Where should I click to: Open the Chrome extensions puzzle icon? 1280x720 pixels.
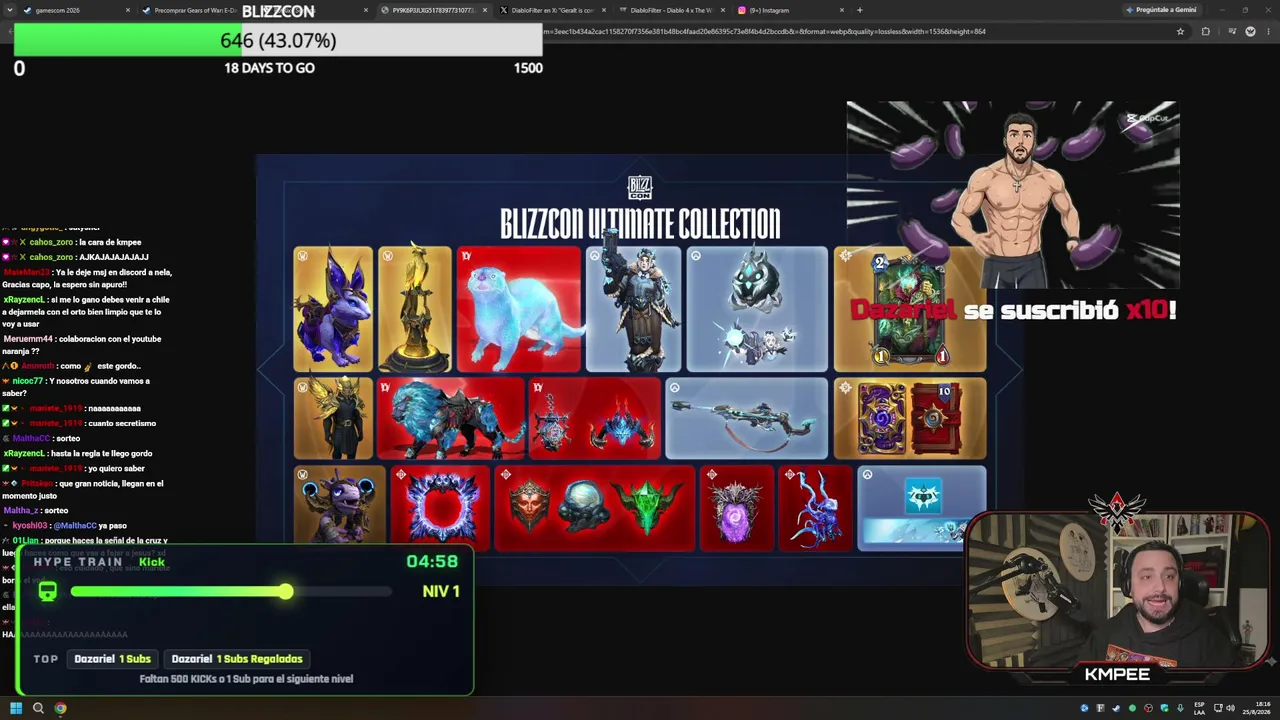click(x=1205, y=31)
